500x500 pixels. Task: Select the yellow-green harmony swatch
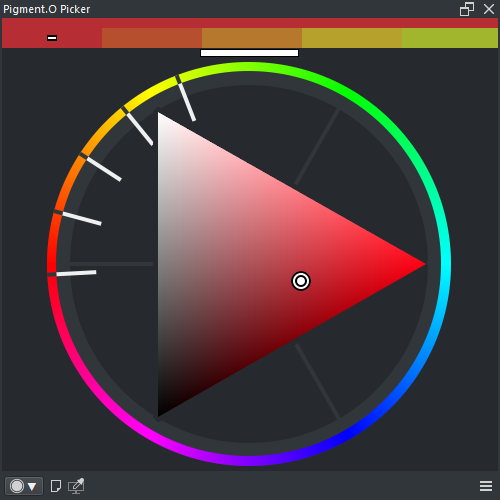pyautogui.click(x=450, y=38)
